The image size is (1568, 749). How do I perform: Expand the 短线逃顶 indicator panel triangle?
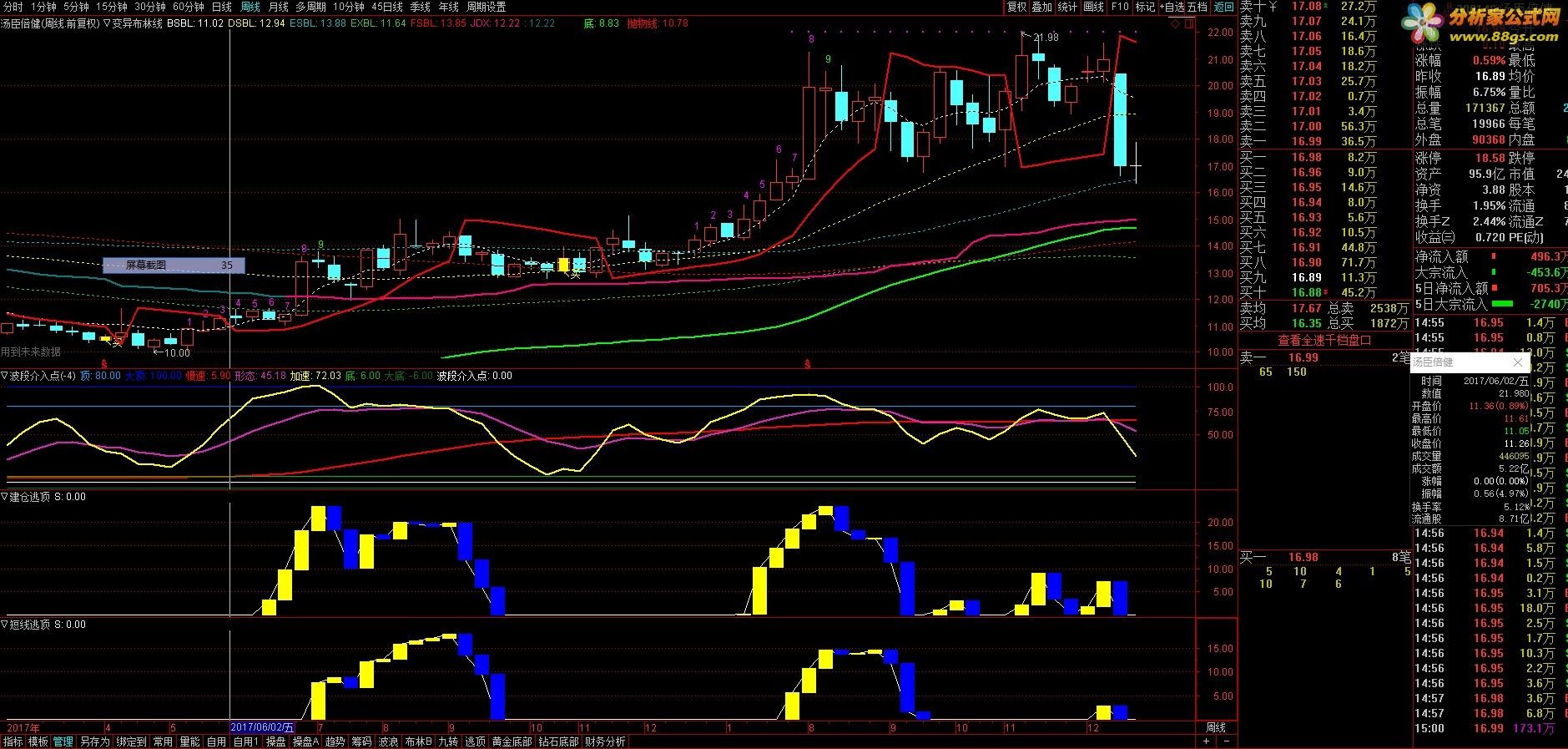4,625
